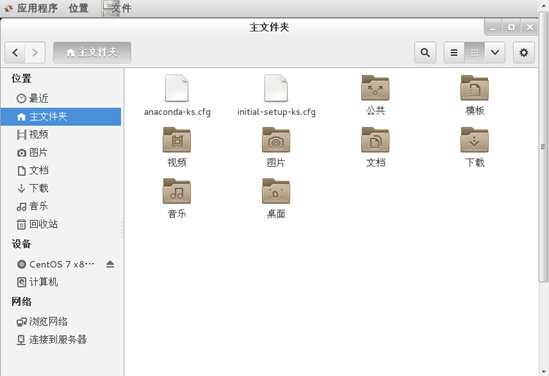Click the search magnifier icon

point(425,53)
